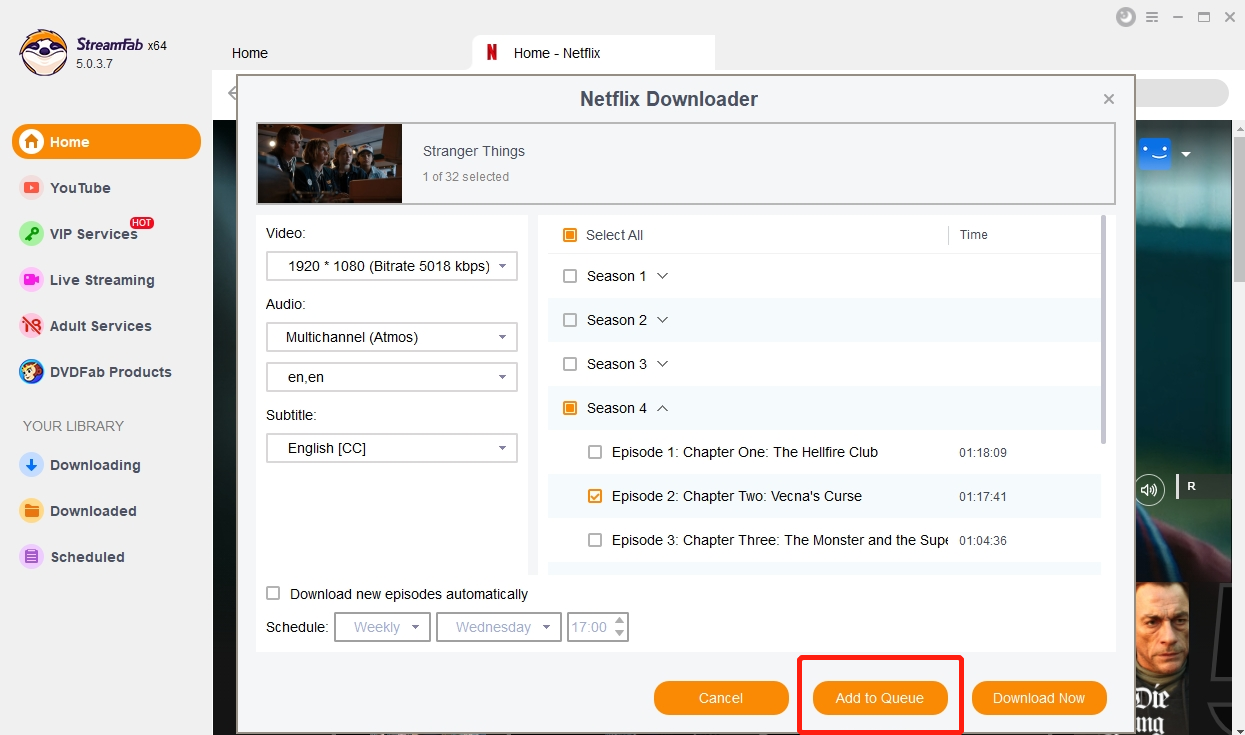Click Download Now button
The image size is (1245, 735).
(x=1039, y=698)
